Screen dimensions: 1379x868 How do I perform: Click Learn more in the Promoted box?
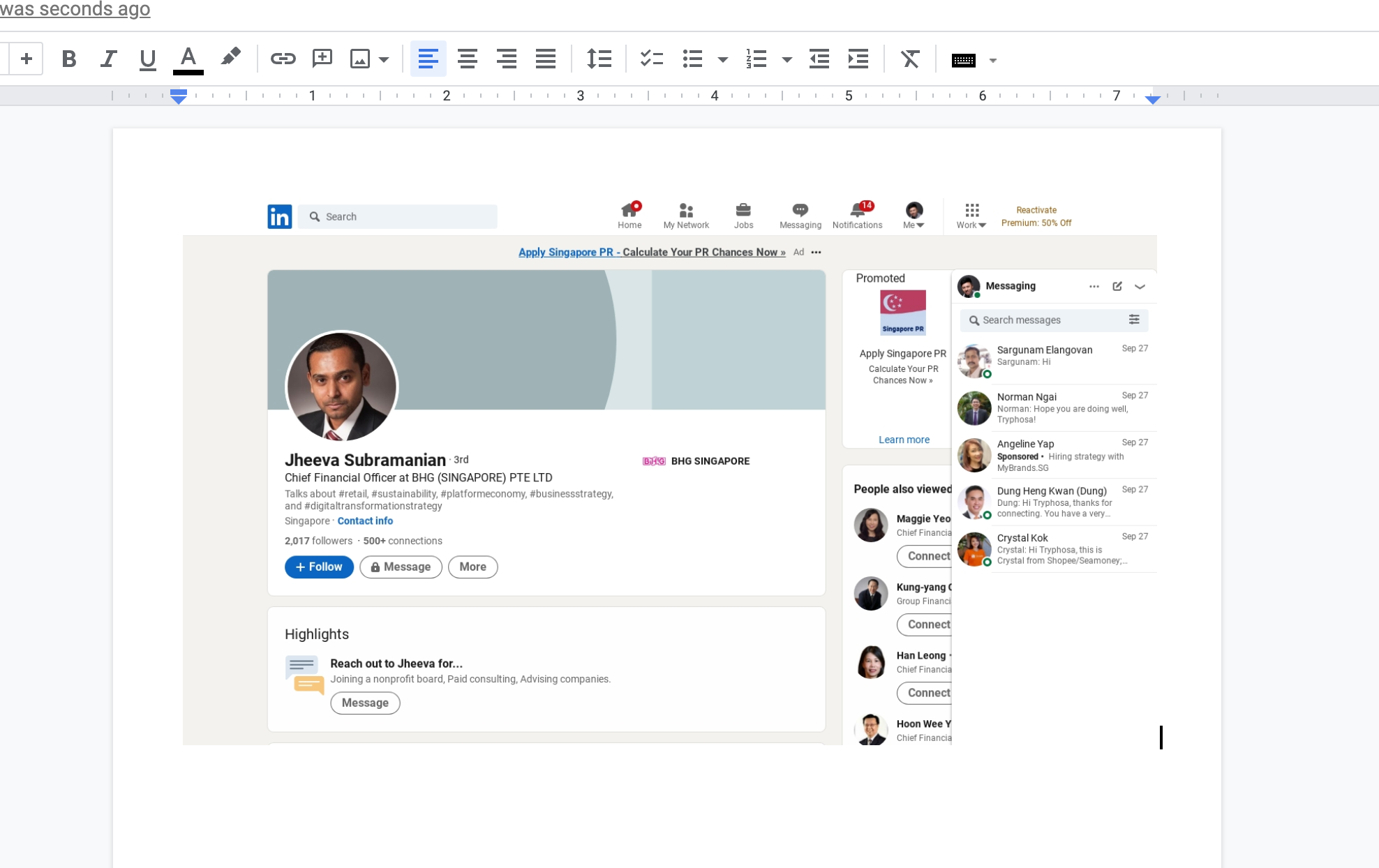[x=904, y=440]
